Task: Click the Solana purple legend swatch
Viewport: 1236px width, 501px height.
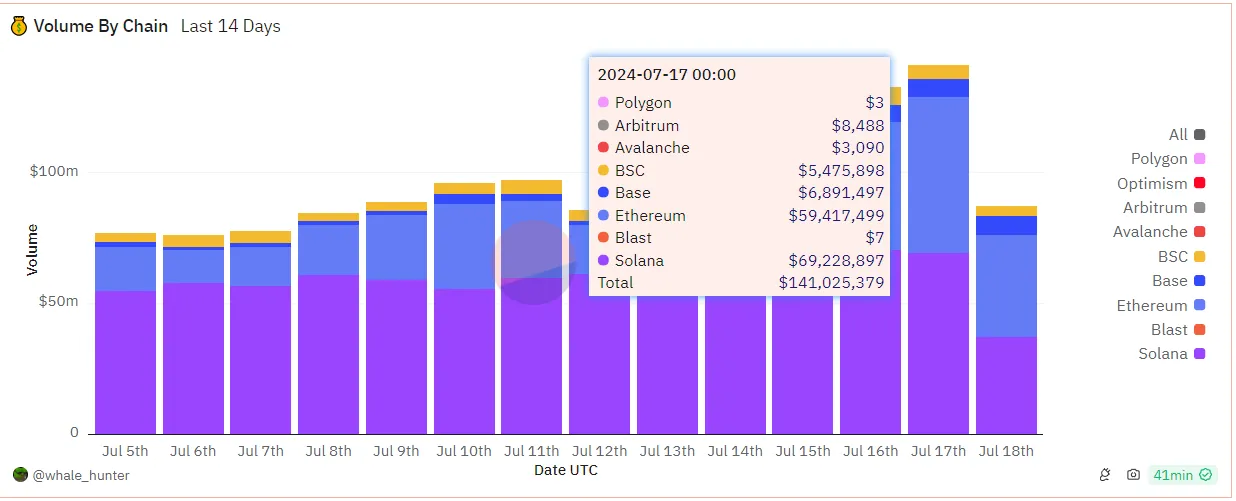Action: tap(1199, 354)
